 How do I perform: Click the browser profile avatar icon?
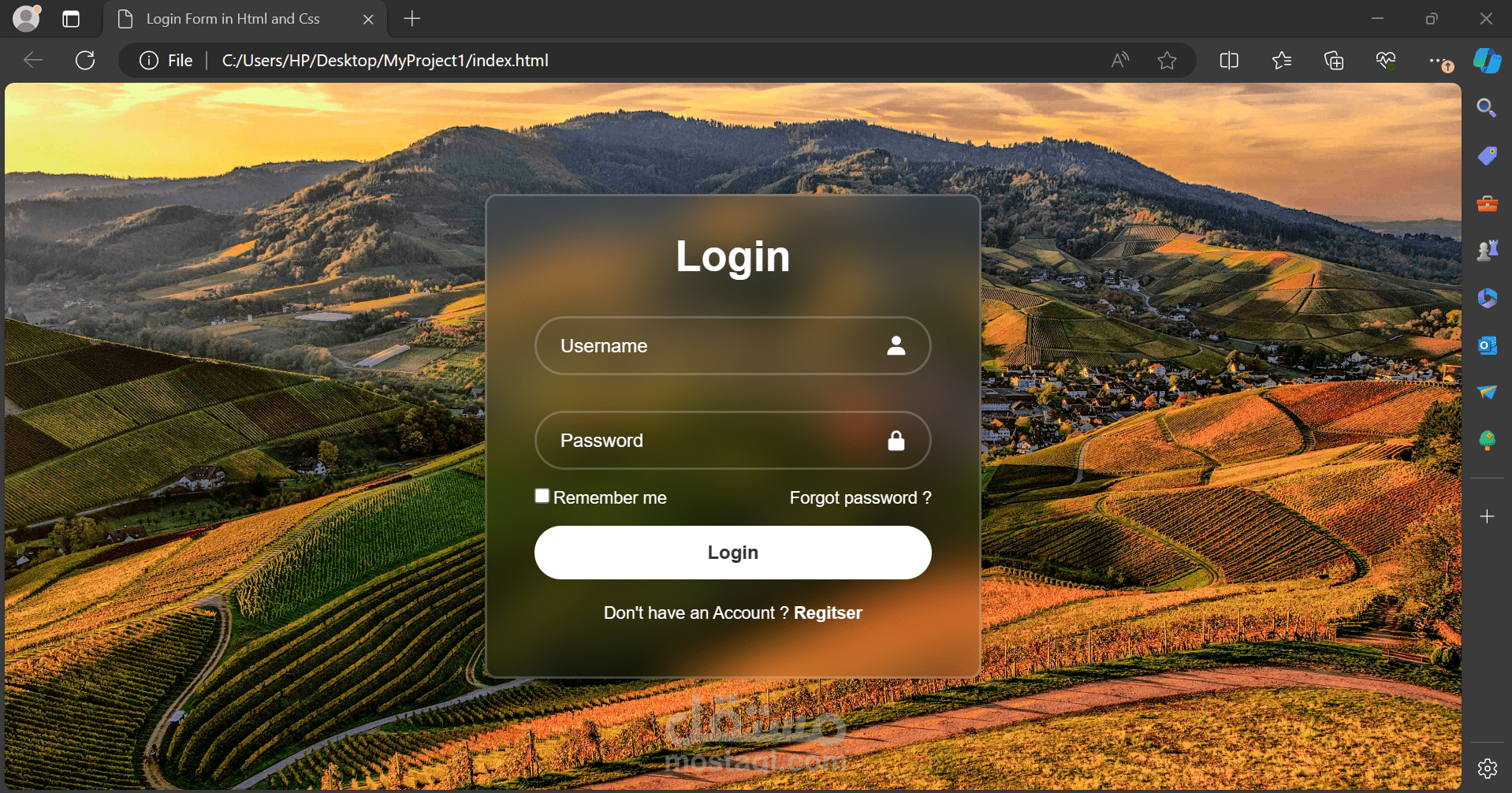pyautogui.click(x=27, y=18)
